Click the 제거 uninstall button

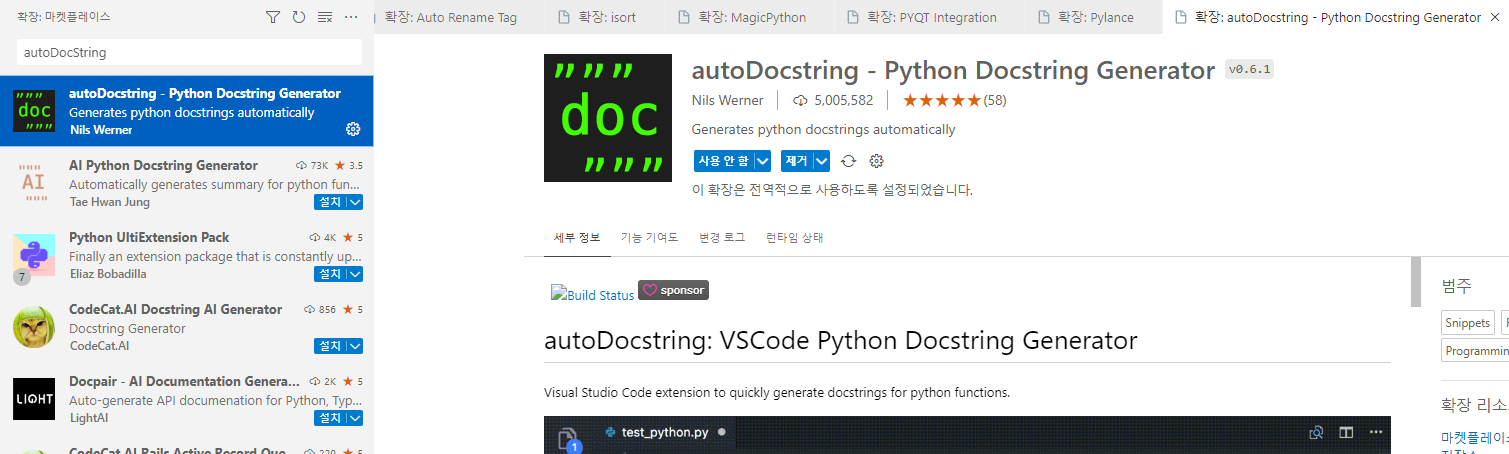pyautogui.click(x=797, y=161)
